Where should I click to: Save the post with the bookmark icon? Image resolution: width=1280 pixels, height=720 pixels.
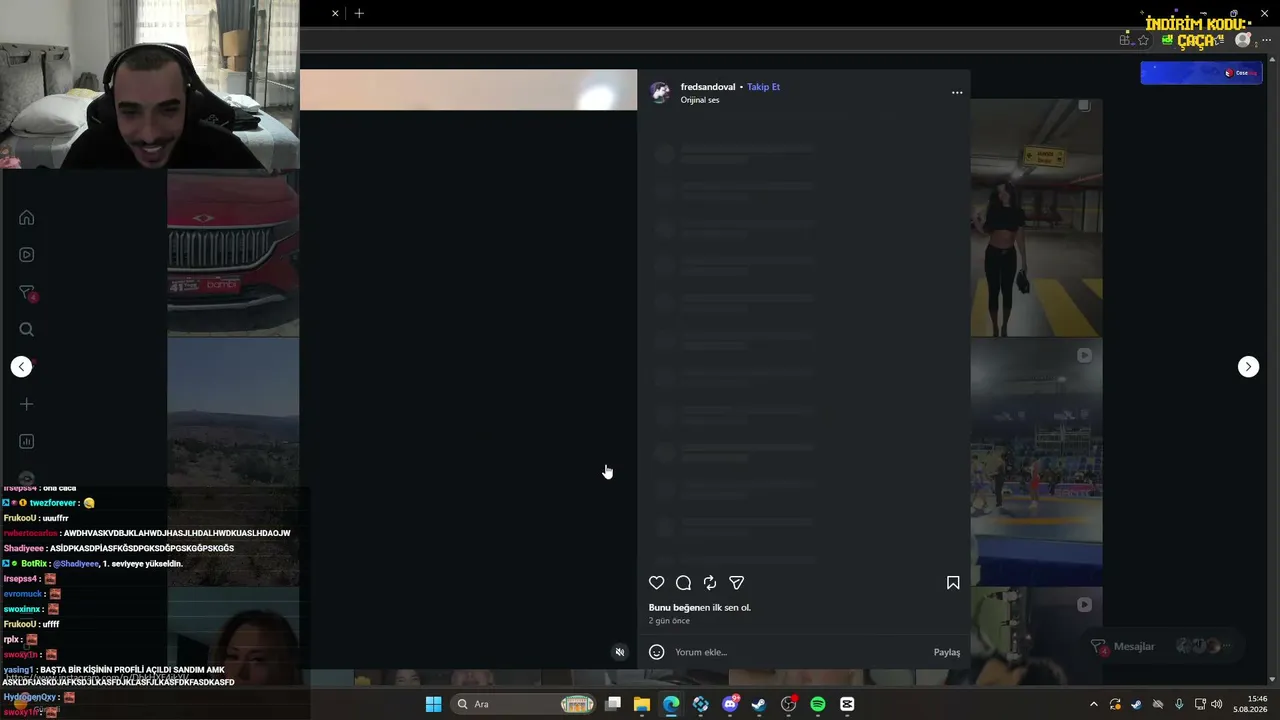[x=953, y=583]
